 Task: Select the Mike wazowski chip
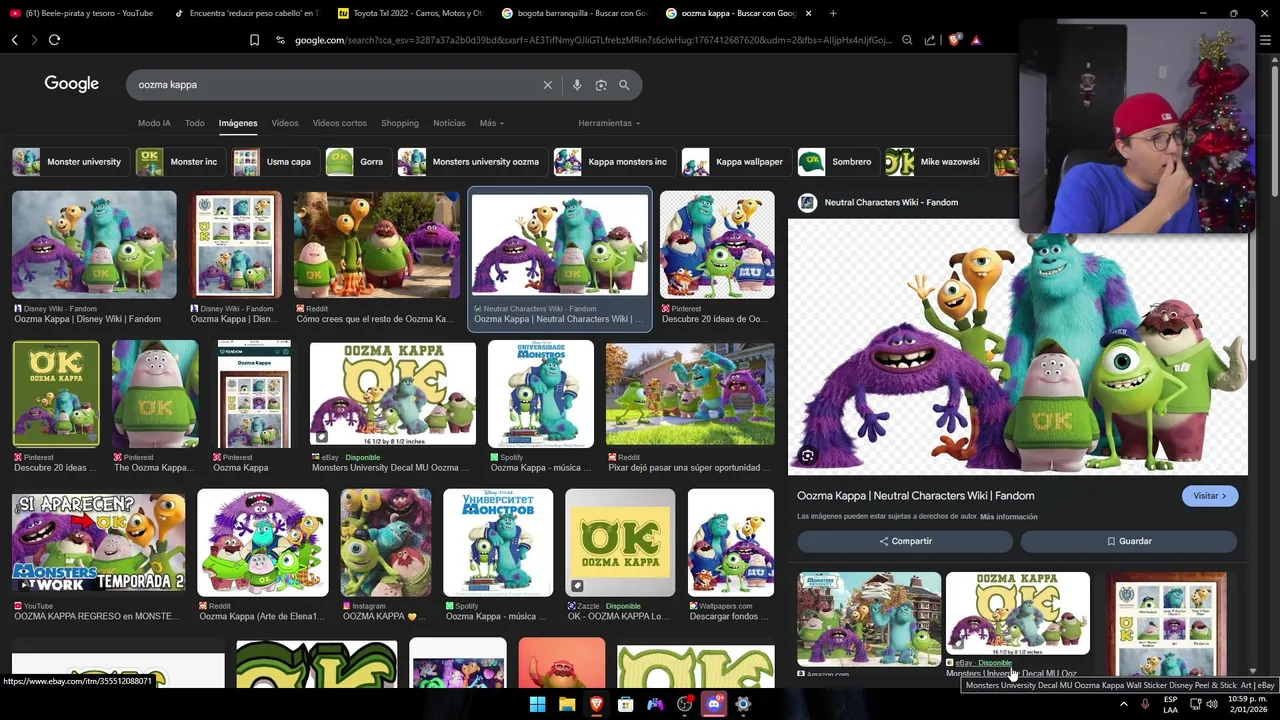coord(936,162)
